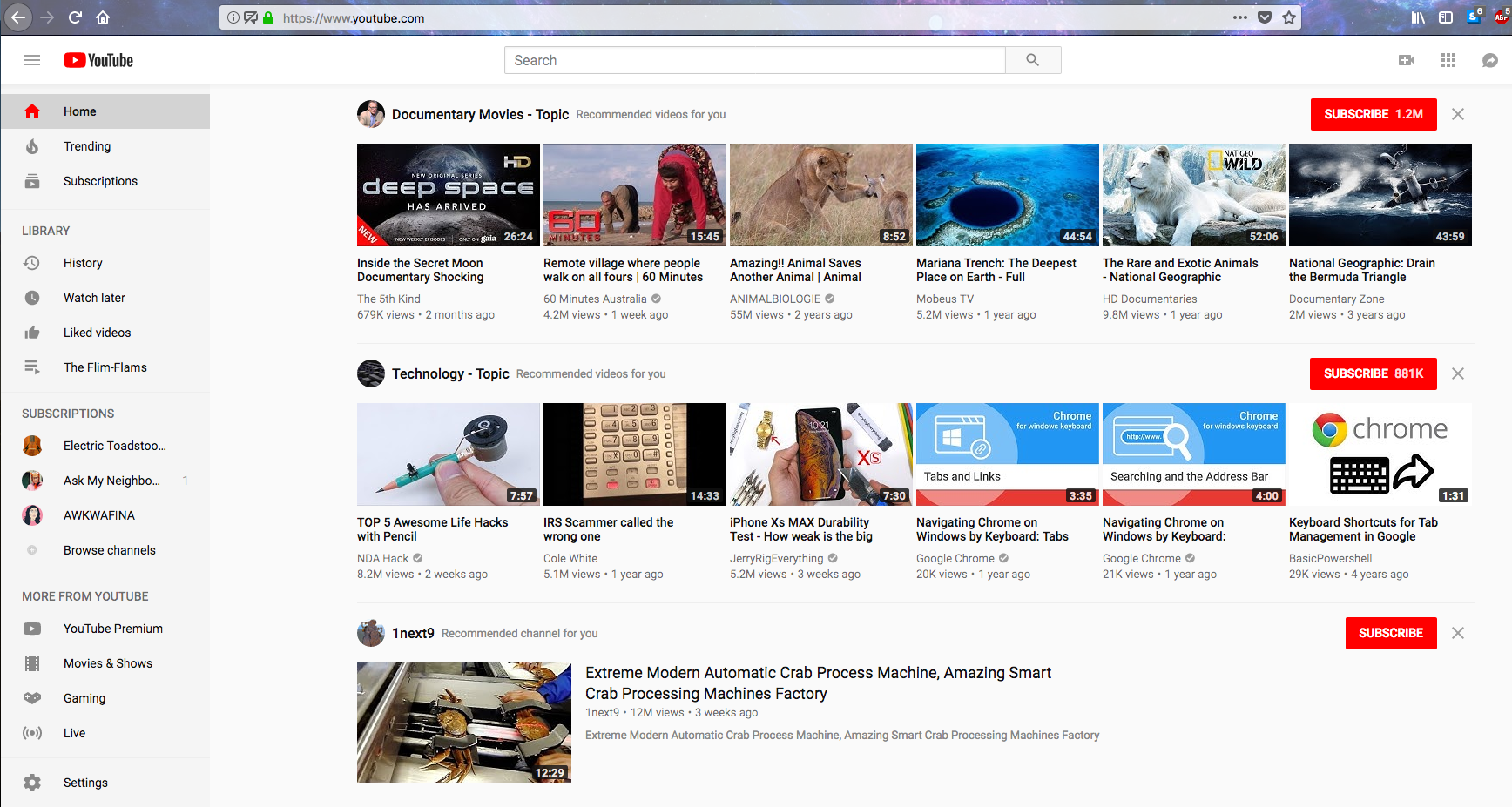Image resolution: width=1512 pixels, height=807 pixels.
Task: Open NDA Hack channel link
Action: [x=382, y=558]
